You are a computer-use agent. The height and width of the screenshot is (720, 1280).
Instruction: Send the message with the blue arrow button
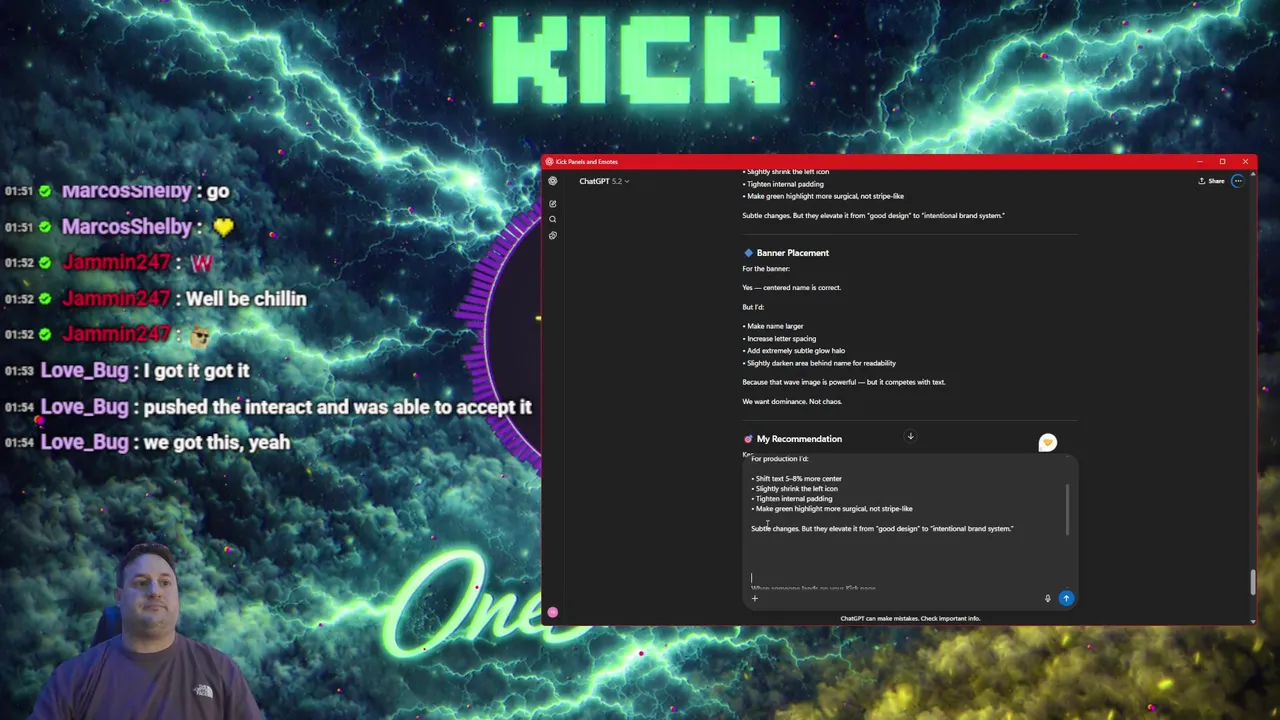pyautogui.click(x=1066, y=598)
